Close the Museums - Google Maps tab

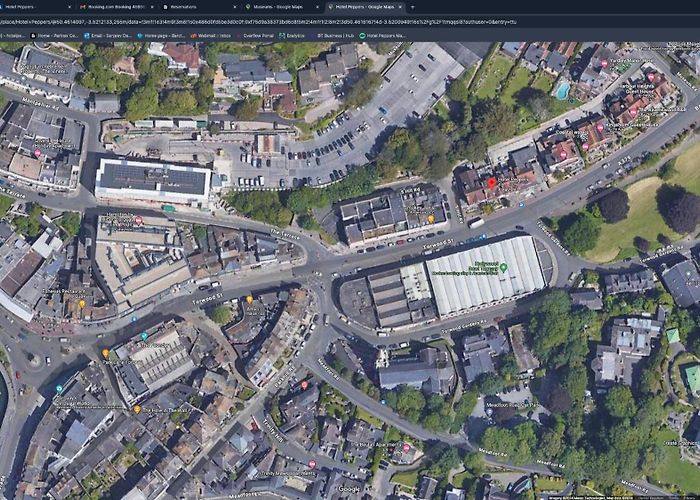(x=317, y=7)
